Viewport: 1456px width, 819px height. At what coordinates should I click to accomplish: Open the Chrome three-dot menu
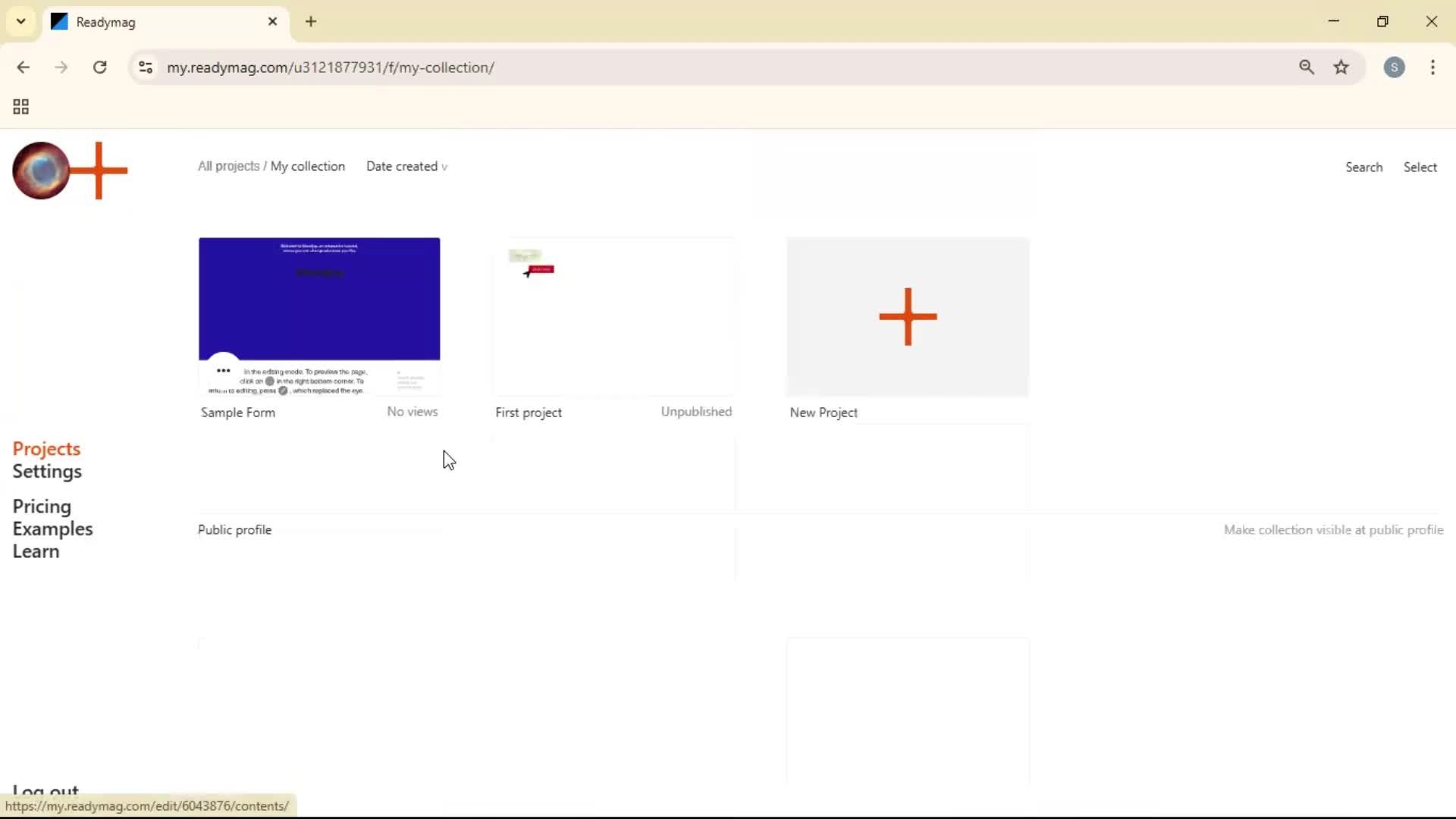click(1432, 67)
